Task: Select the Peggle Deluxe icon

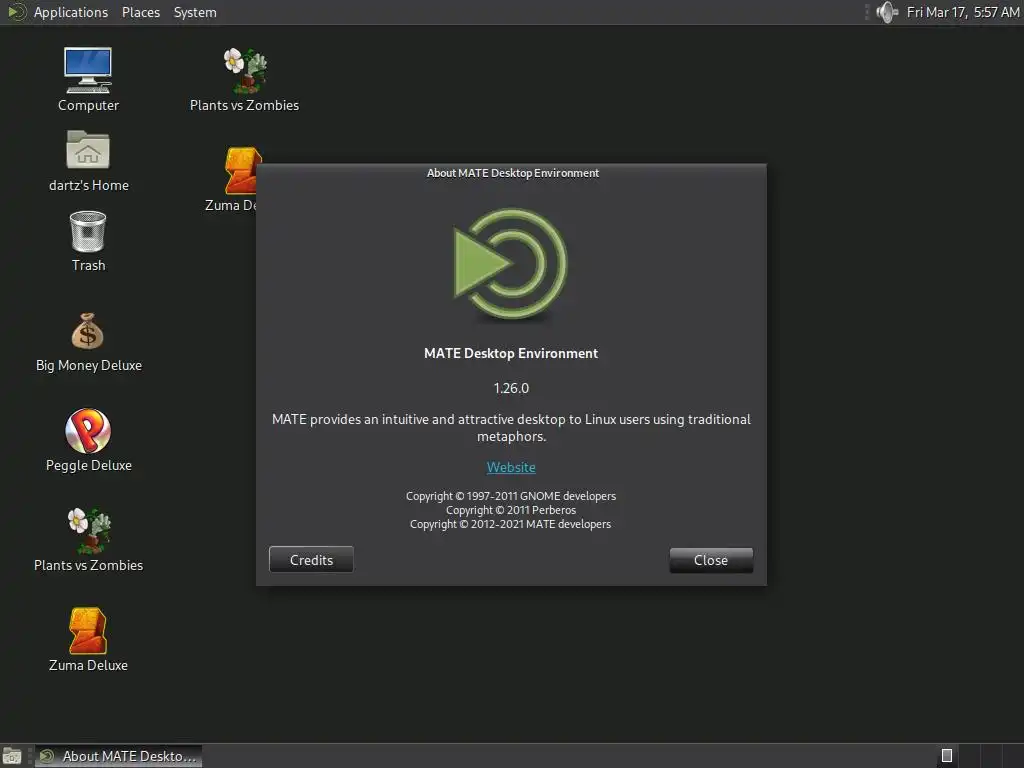Action: [x=88, y=440]
